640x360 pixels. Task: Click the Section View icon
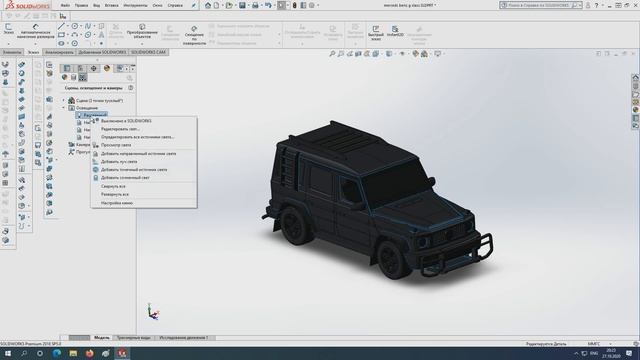pos(358,53)
